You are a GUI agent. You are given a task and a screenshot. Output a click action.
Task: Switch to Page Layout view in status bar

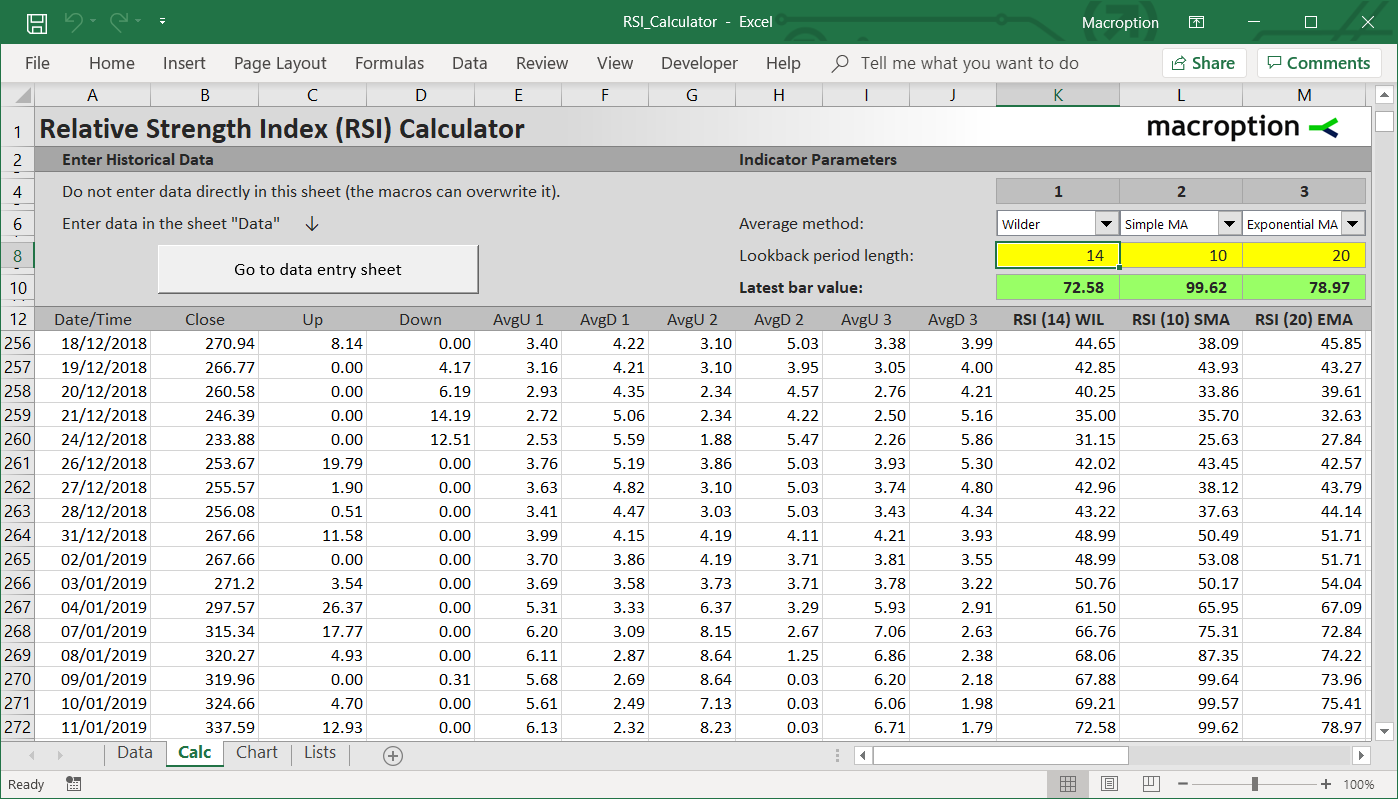1109,784
